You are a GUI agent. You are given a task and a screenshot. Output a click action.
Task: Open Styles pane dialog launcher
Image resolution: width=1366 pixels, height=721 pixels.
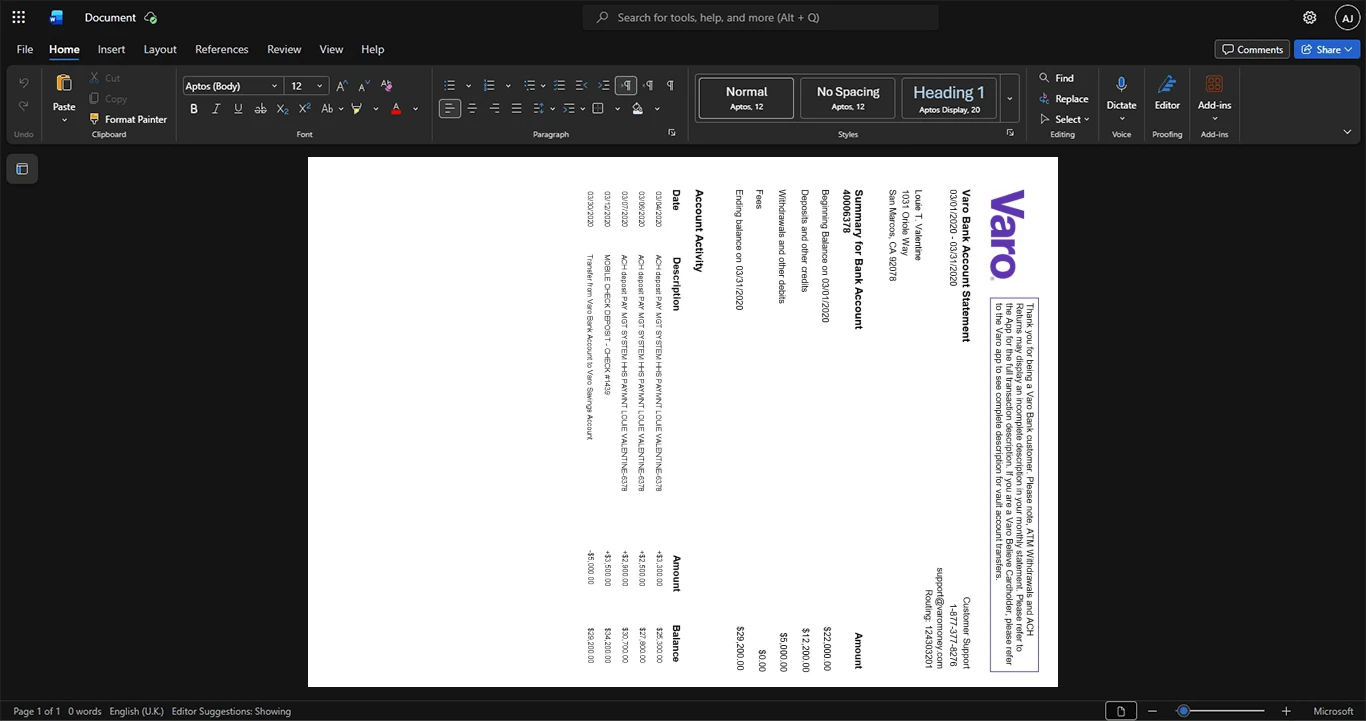(1010, 133)
